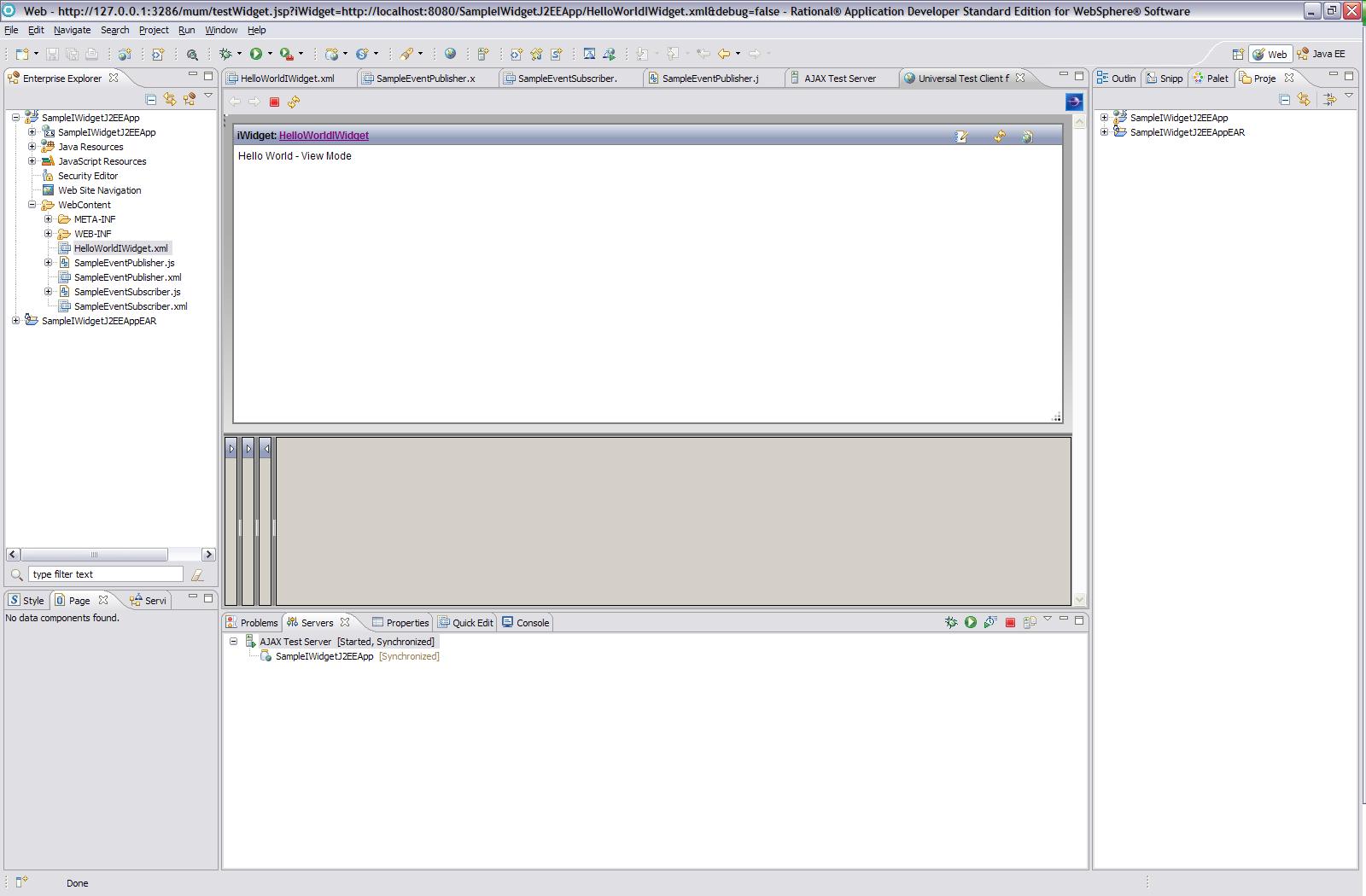The height and width of the screenshot is (896, 1366).
Task: Switch to the Web perspective
Action: [x=1271, y=53]
